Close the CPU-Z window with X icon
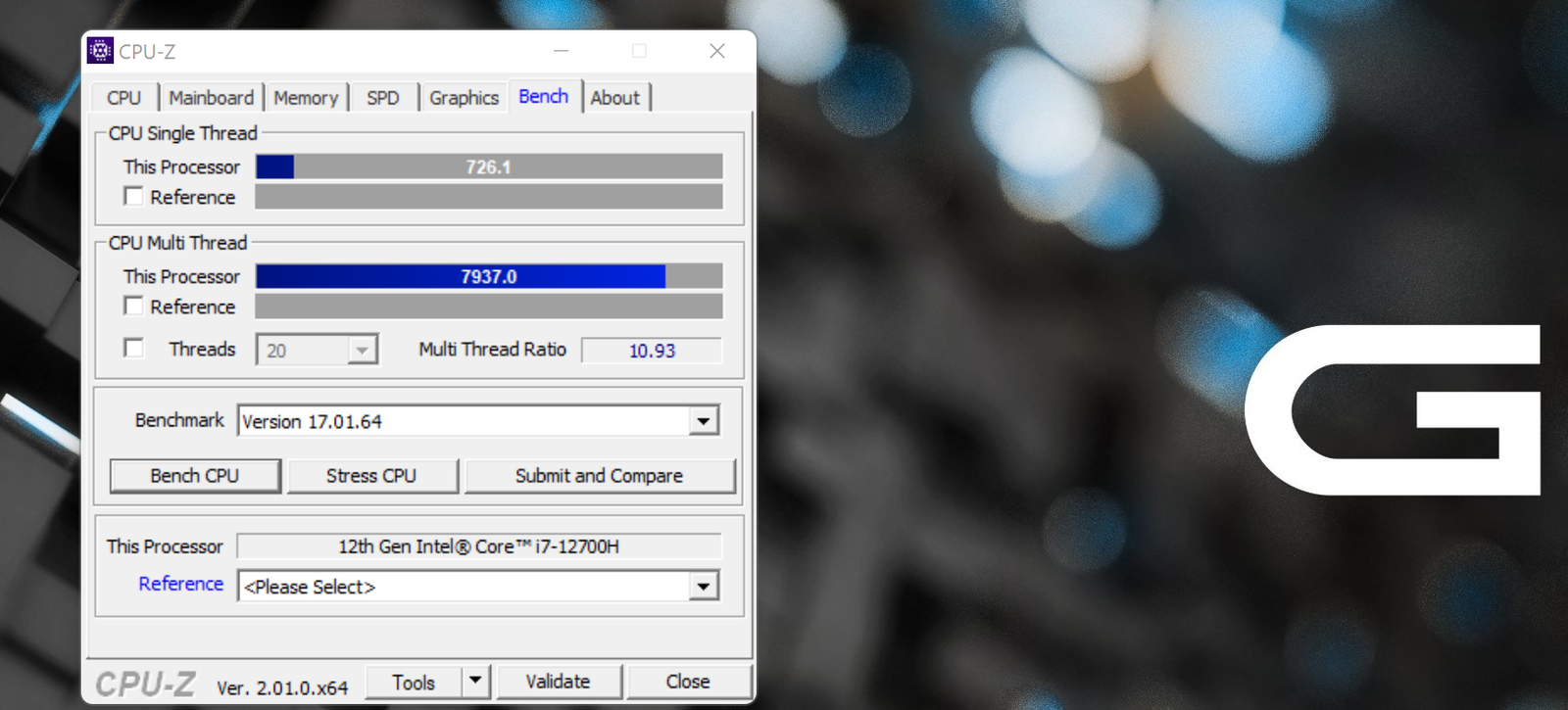The width and height of the screenshot is (1568, 710). pyautogui.click(x=717, y=51)
